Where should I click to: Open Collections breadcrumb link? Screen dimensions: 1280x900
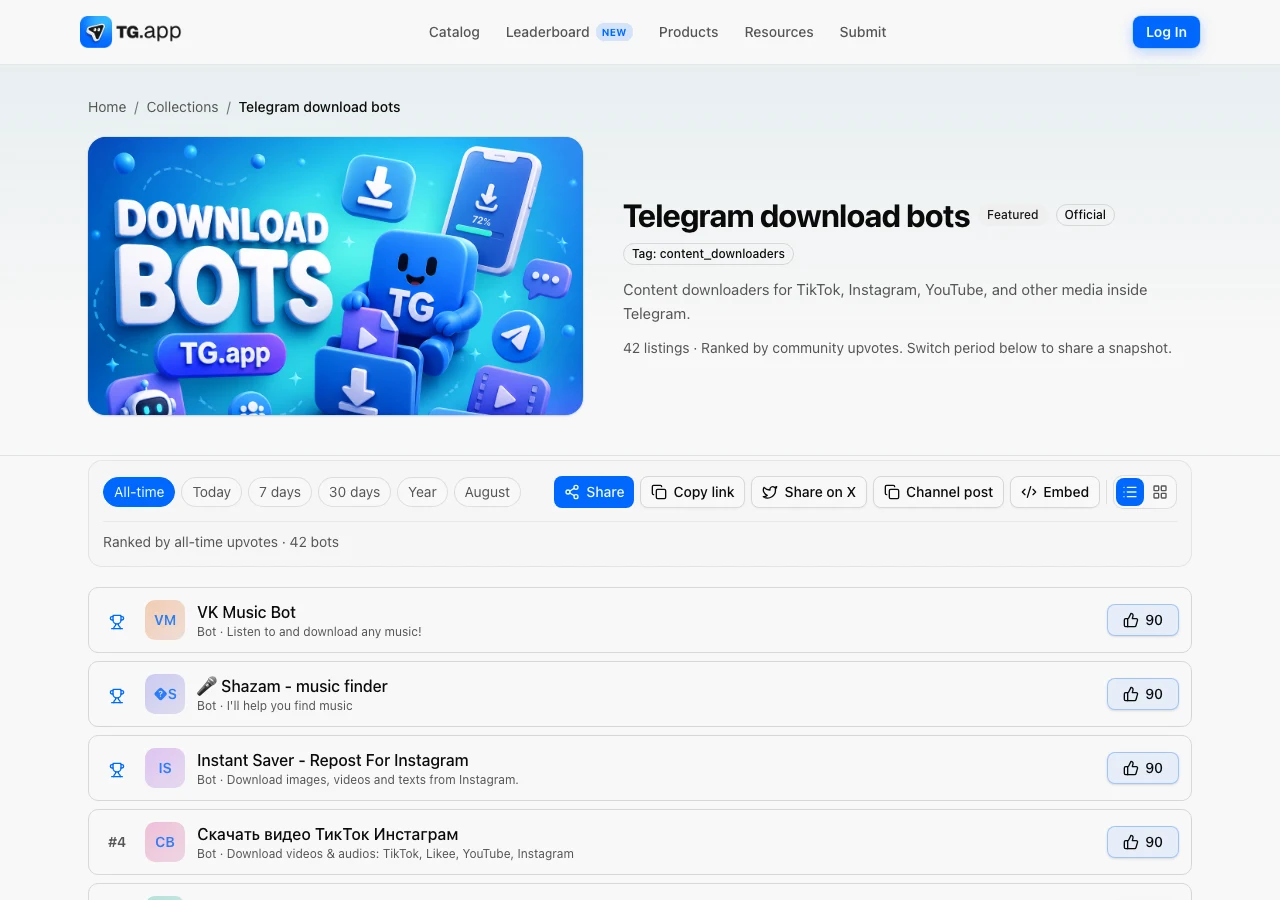(182, 107)
